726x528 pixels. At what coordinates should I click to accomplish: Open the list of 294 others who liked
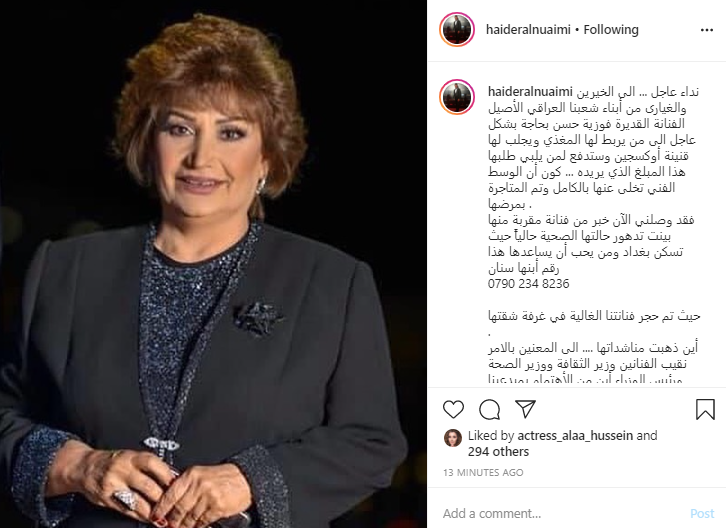[x=498, y=452]
